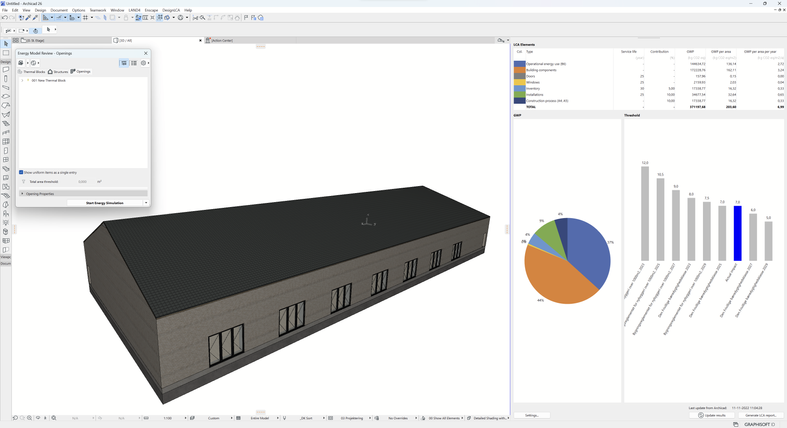Expand the 001 New Thermal Block item
The width and height of the screenshot is (787, 428).
pyautogui.click(x=22, y=80)
